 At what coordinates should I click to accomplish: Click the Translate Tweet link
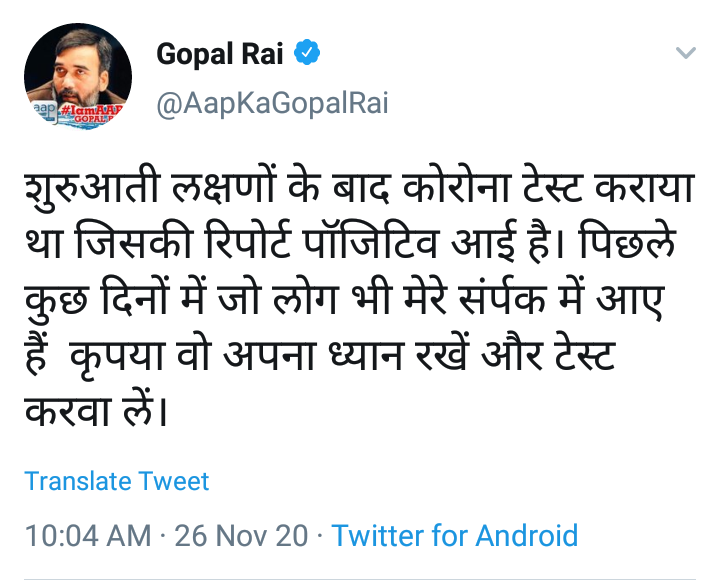(117, 481)
